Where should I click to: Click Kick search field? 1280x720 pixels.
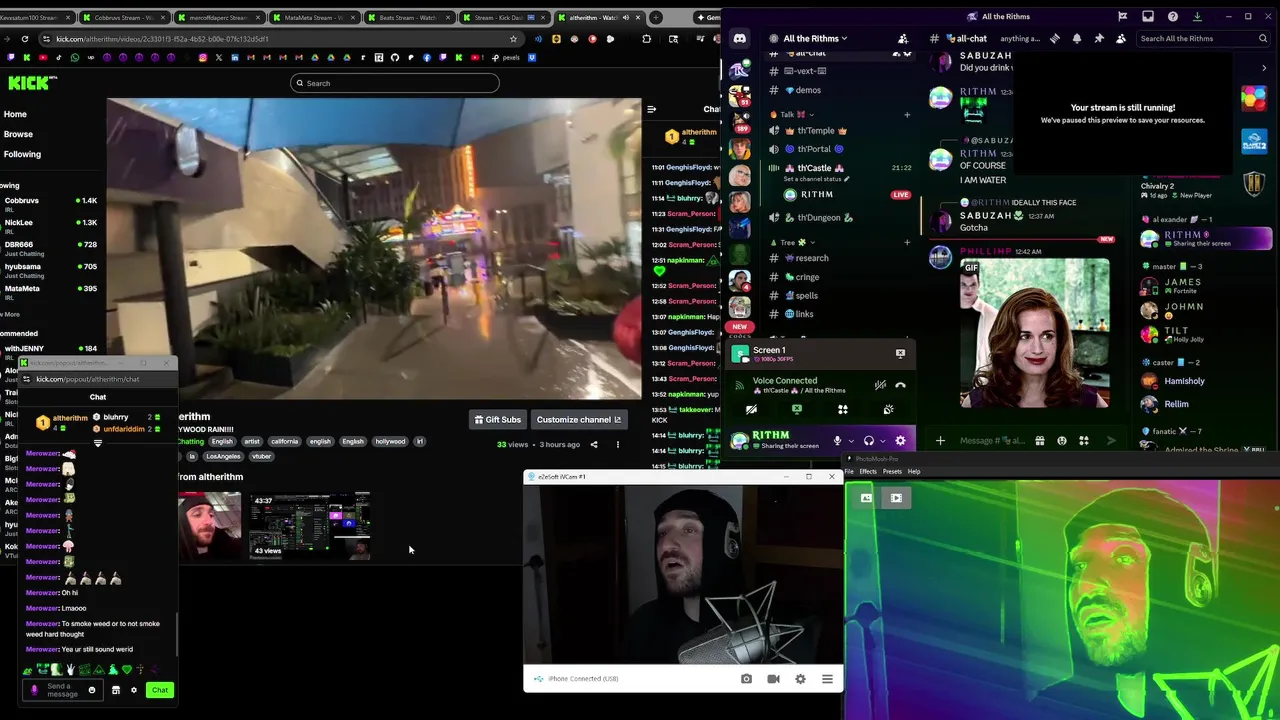[395, 83]
